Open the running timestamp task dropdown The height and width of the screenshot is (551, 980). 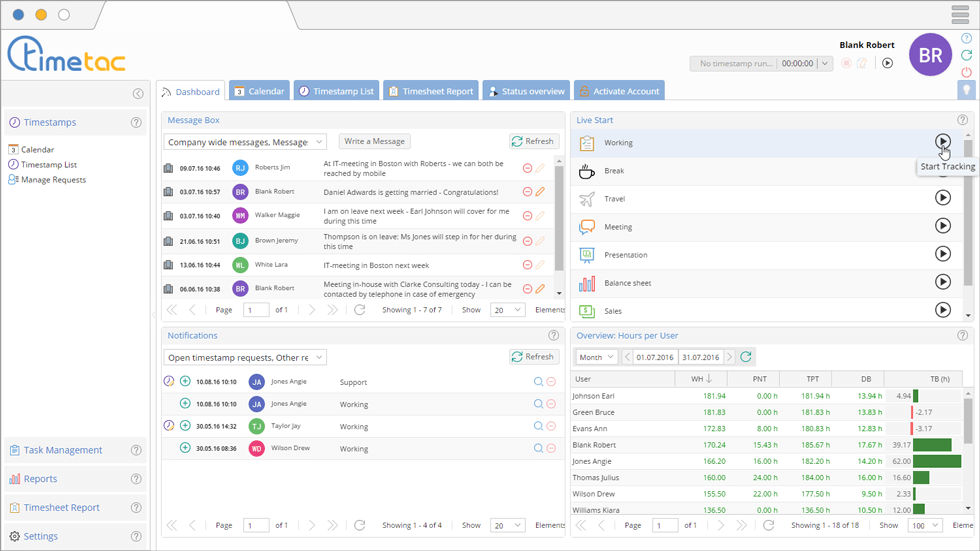pyautogui.click(x=825, y=63)
